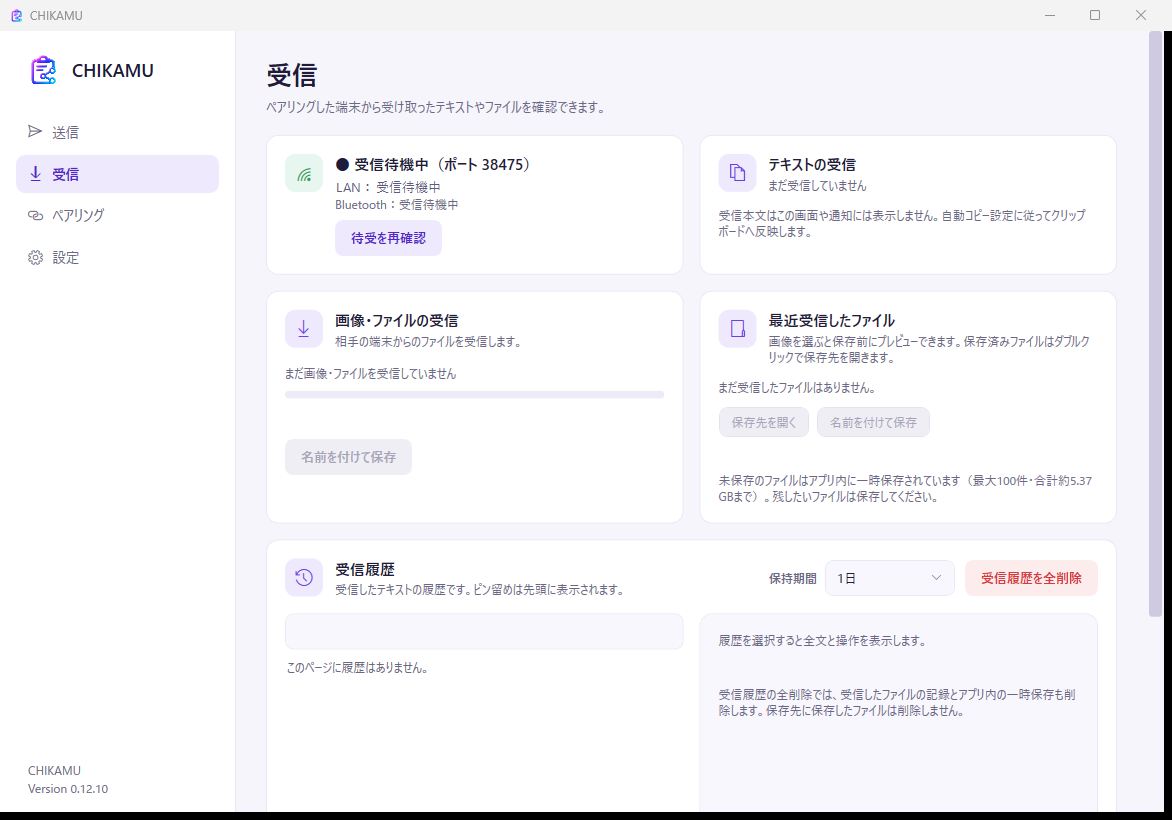
Task: Go to the ペアリング page
Action: pos(117,215)
